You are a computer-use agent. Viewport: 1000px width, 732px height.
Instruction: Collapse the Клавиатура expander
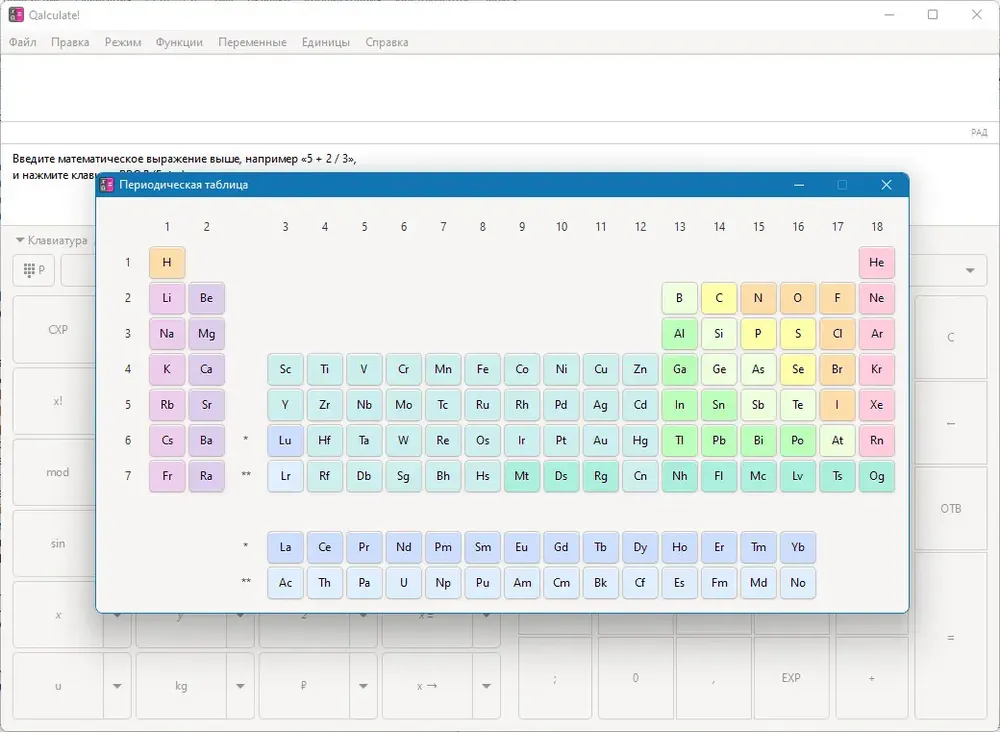(x=51, y=240)
